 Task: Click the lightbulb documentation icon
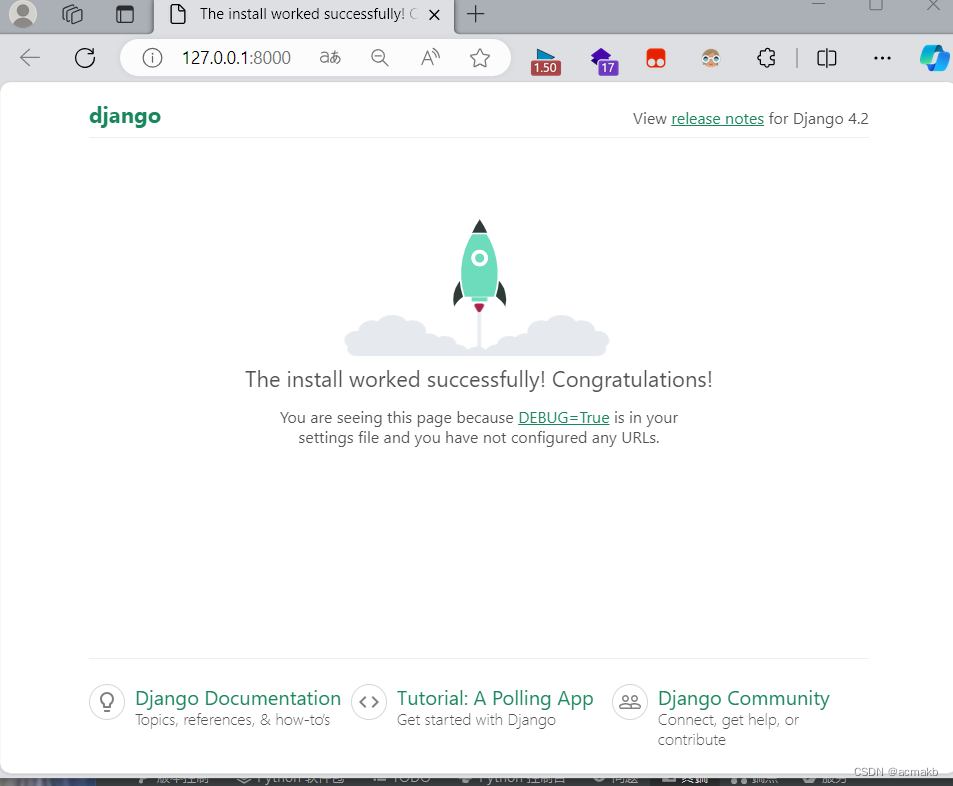coord(107,702)
